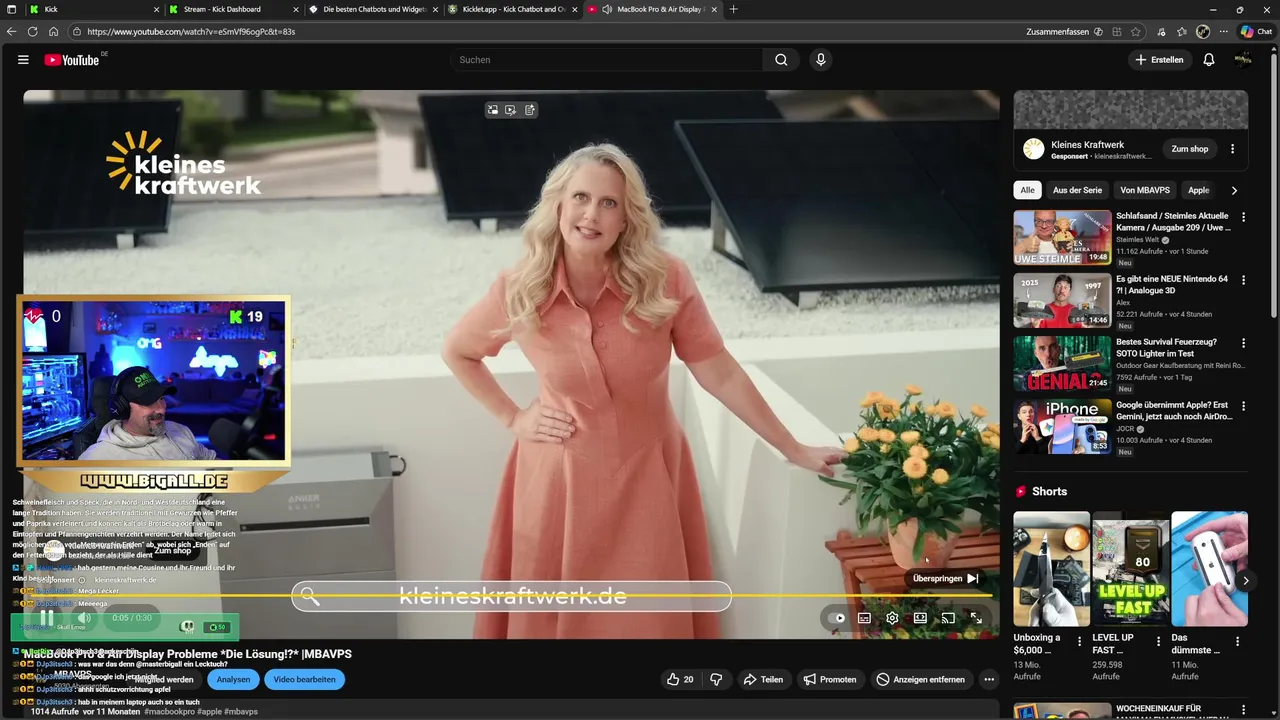Open the player settings gear

(892, 618)
